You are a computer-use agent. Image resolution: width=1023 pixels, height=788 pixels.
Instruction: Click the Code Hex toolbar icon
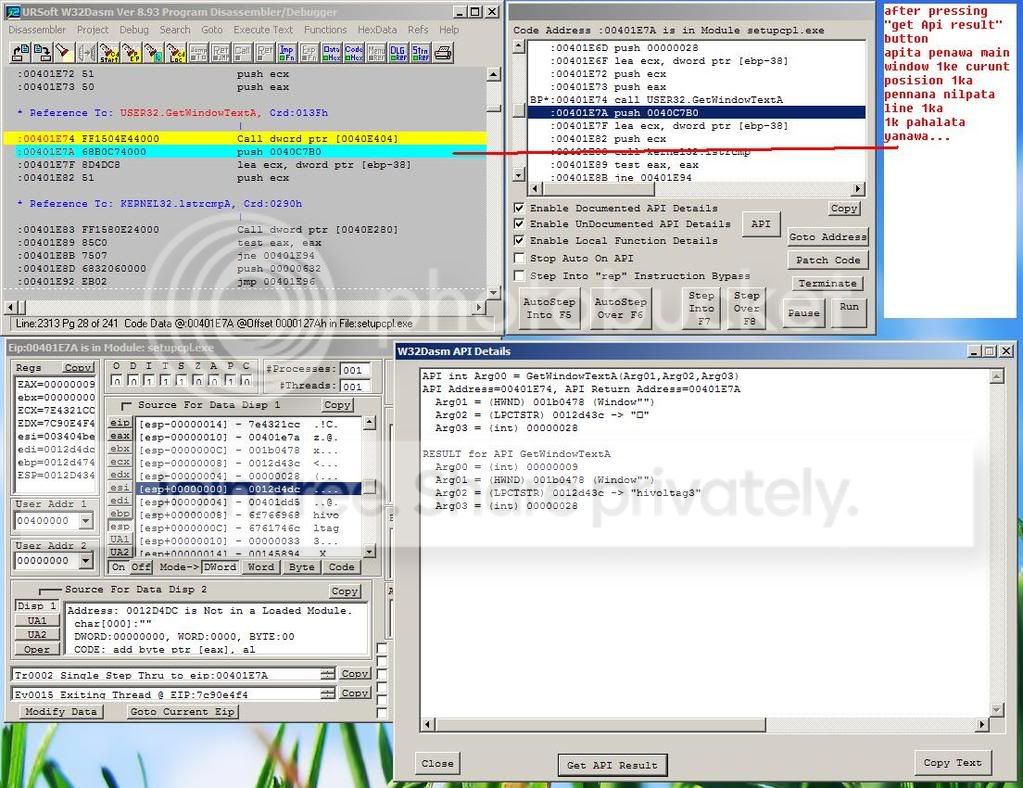(354, 52)
